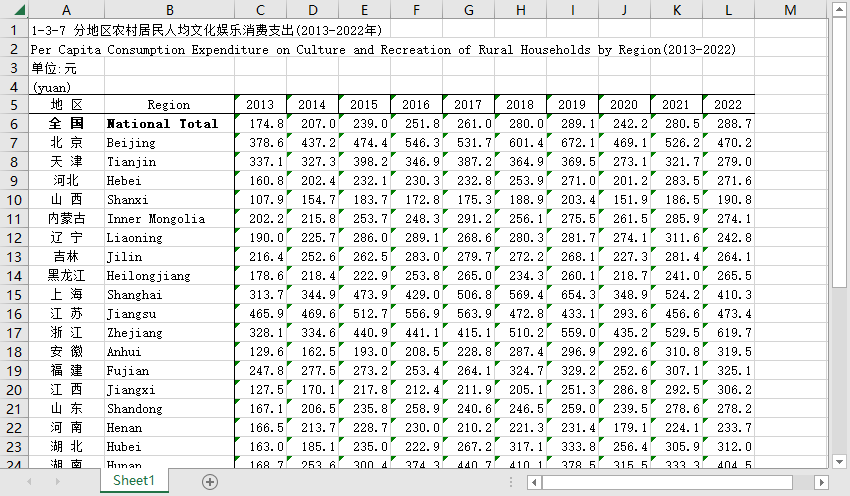The height and width of the screenshot is (496, 850).
Task: Select column M header
Action: [x=790, y=10]
